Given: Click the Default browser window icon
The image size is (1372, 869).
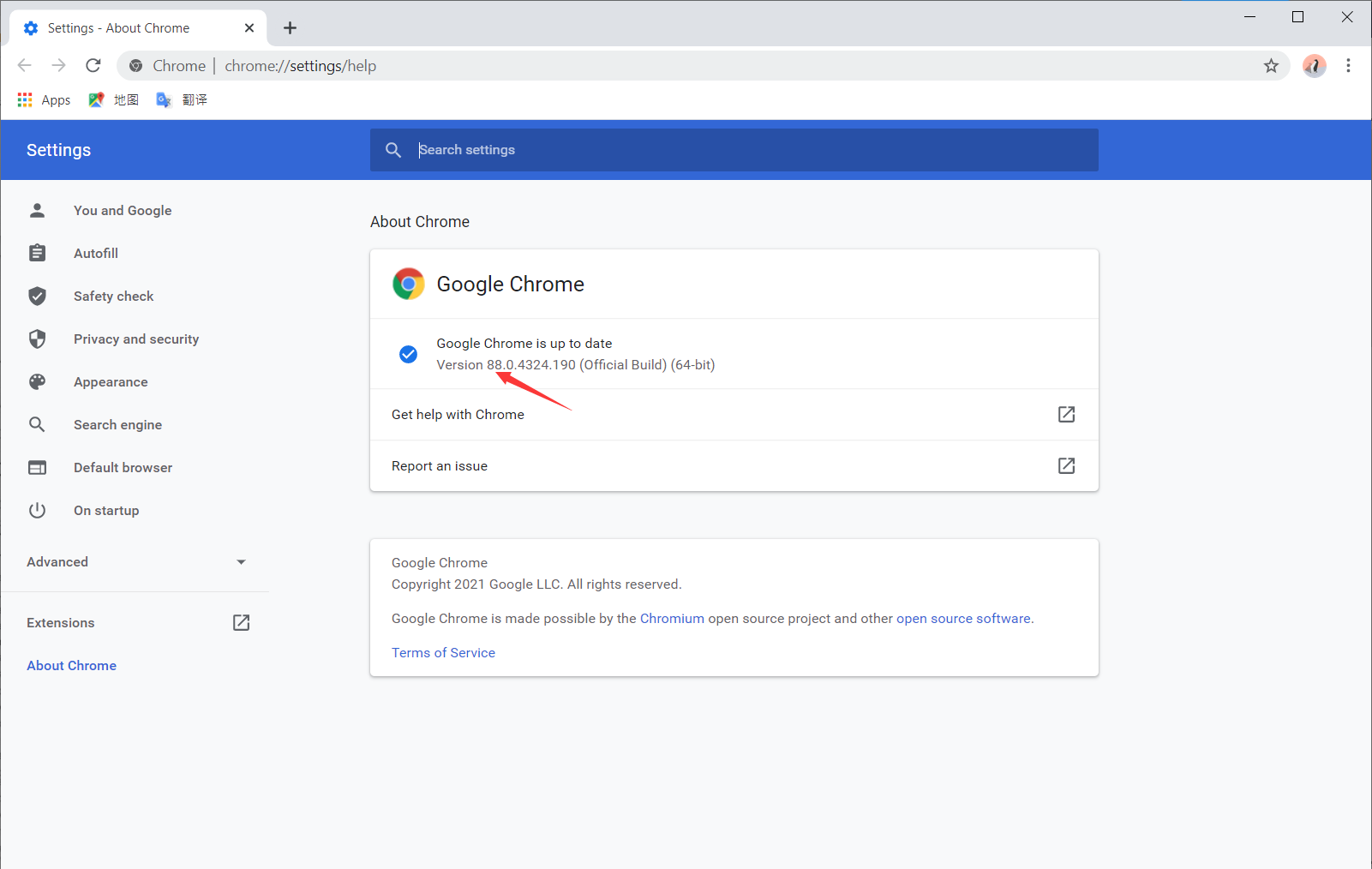Looking at the screenshot, I should click(x=37, y=467).
